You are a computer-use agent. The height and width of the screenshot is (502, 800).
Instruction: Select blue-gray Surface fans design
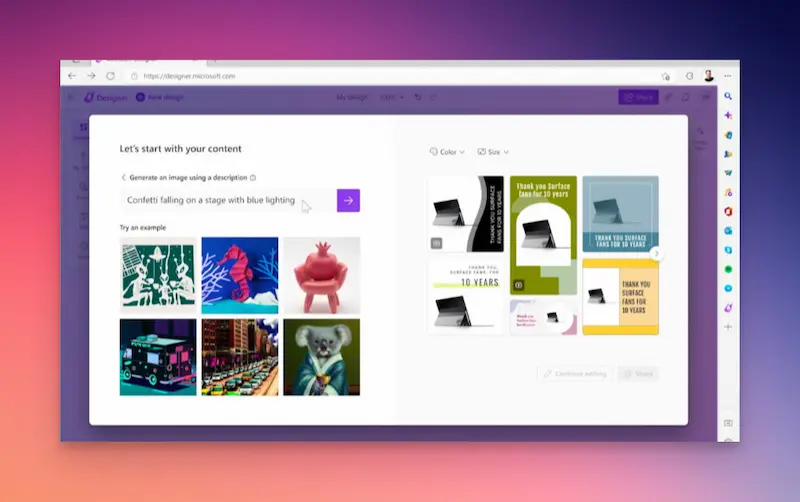point(620,214)
